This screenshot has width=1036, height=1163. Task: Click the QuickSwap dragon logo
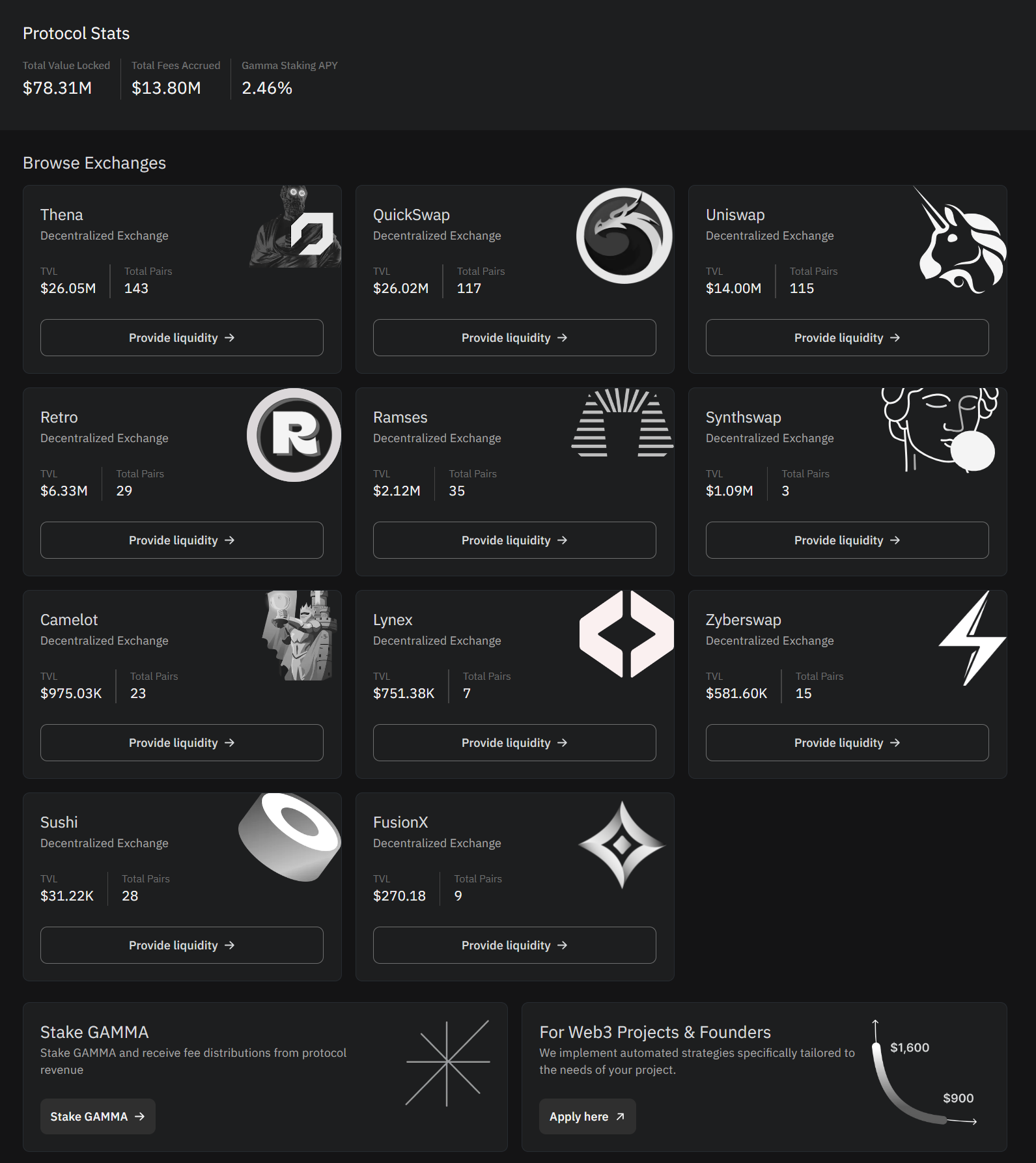(624, 236)
